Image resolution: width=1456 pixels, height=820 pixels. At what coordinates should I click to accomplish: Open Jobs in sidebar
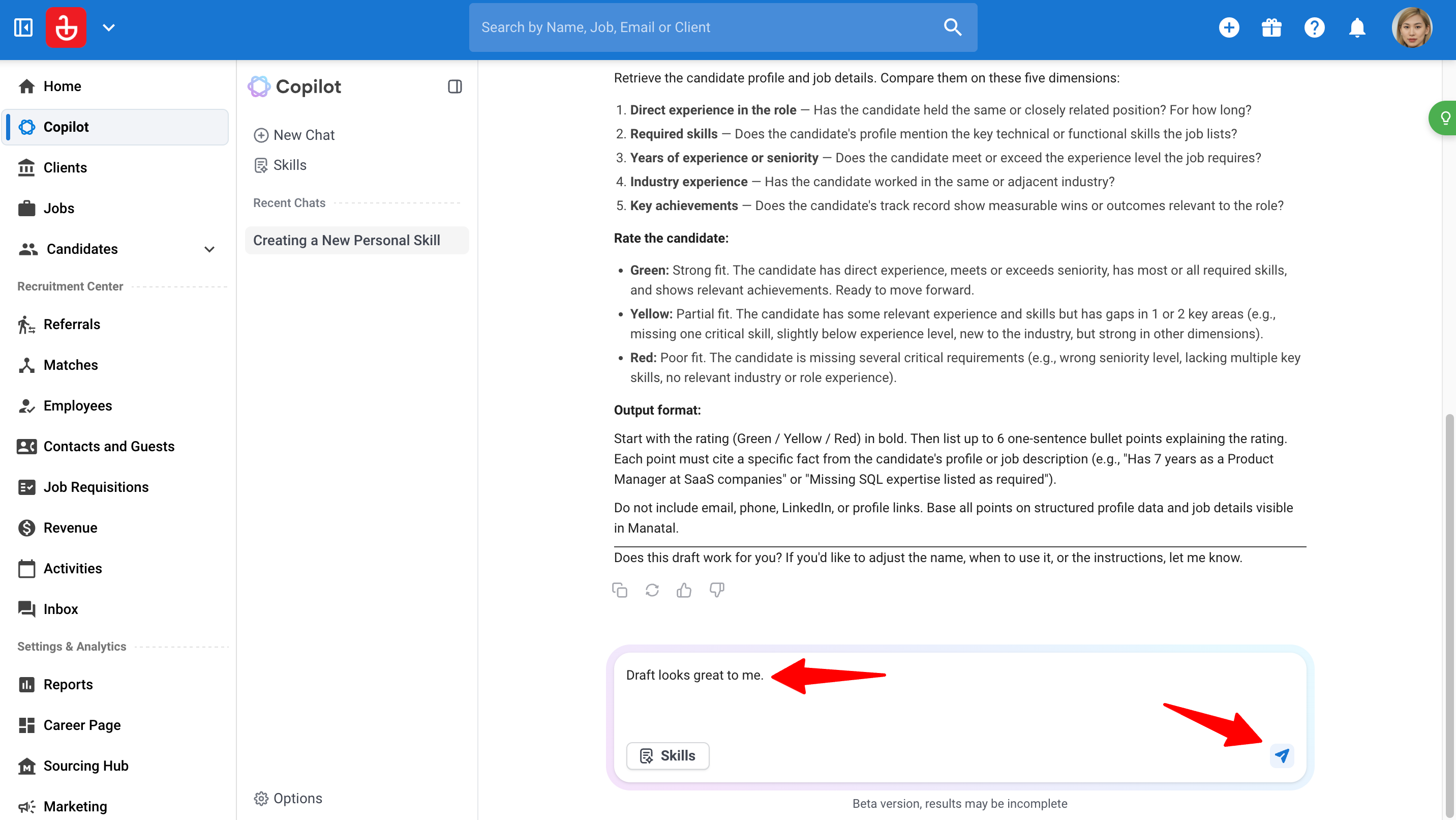pyautogui.click(x=115, y=208)
